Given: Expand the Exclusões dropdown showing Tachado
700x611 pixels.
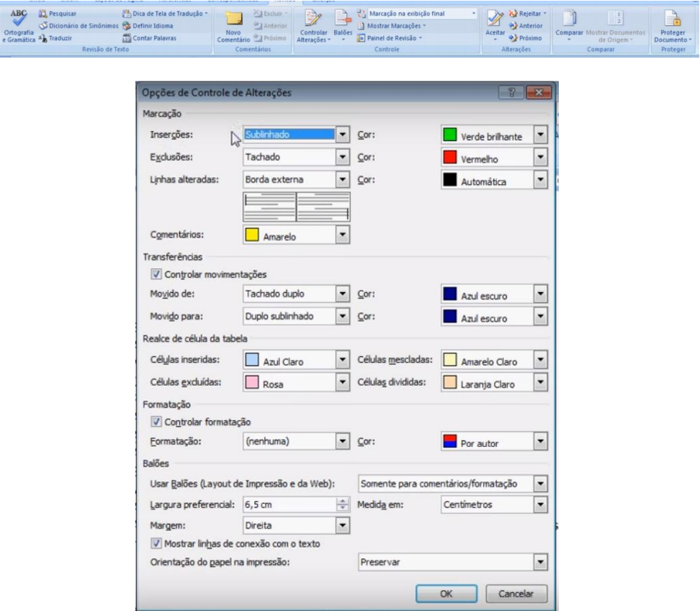Looking at the screenshot, I should [341, 158].
